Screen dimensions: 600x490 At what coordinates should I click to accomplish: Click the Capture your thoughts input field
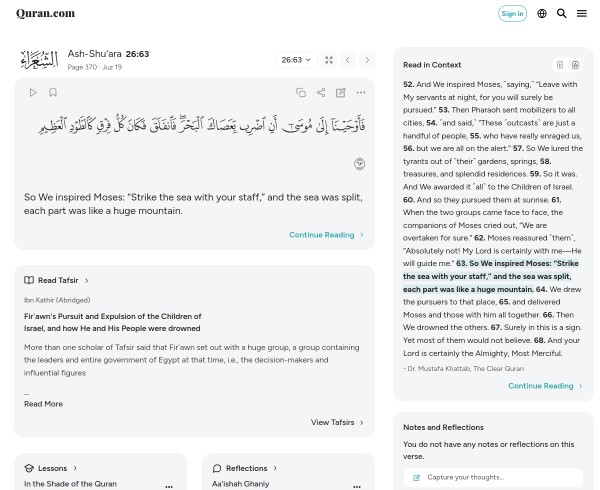tap(493, 477)
